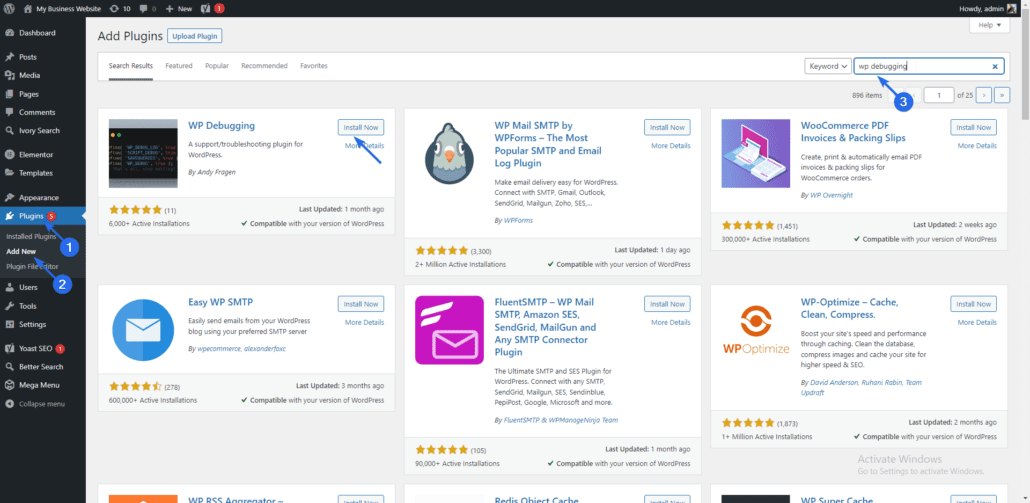Switch to Search Results tab
Screen dimensions: 1030x503
click(x=131, y=66)
